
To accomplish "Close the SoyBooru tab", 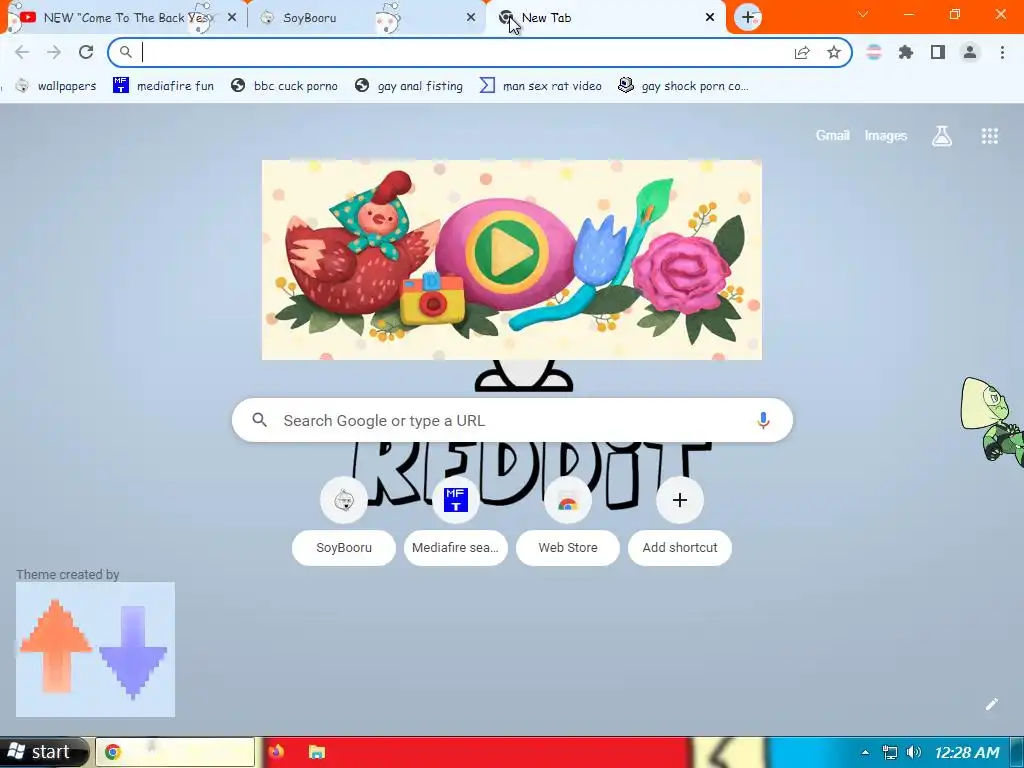I will click(471, 18).
